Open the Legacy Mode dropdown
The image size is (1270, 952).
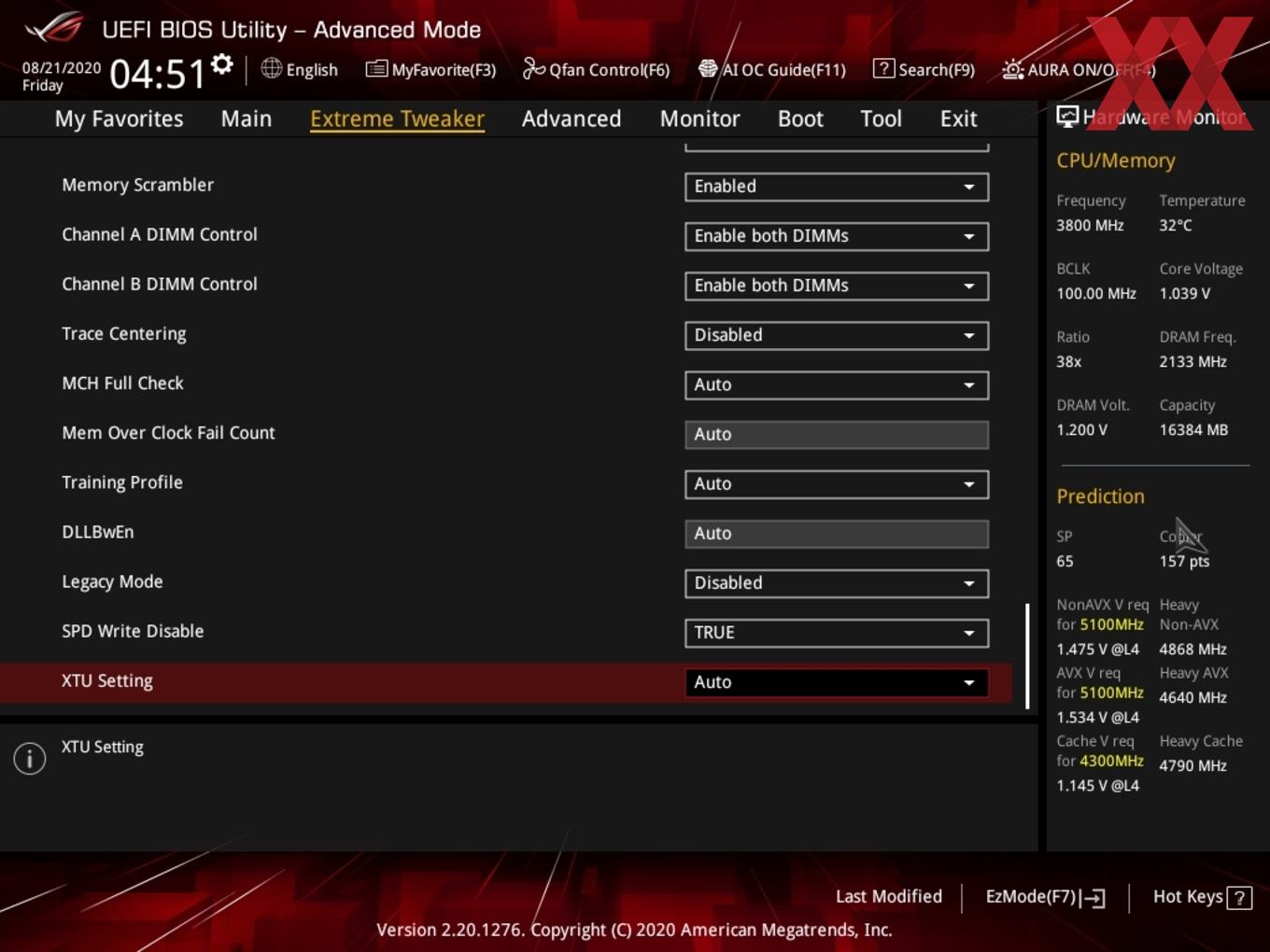coord(837,582)
